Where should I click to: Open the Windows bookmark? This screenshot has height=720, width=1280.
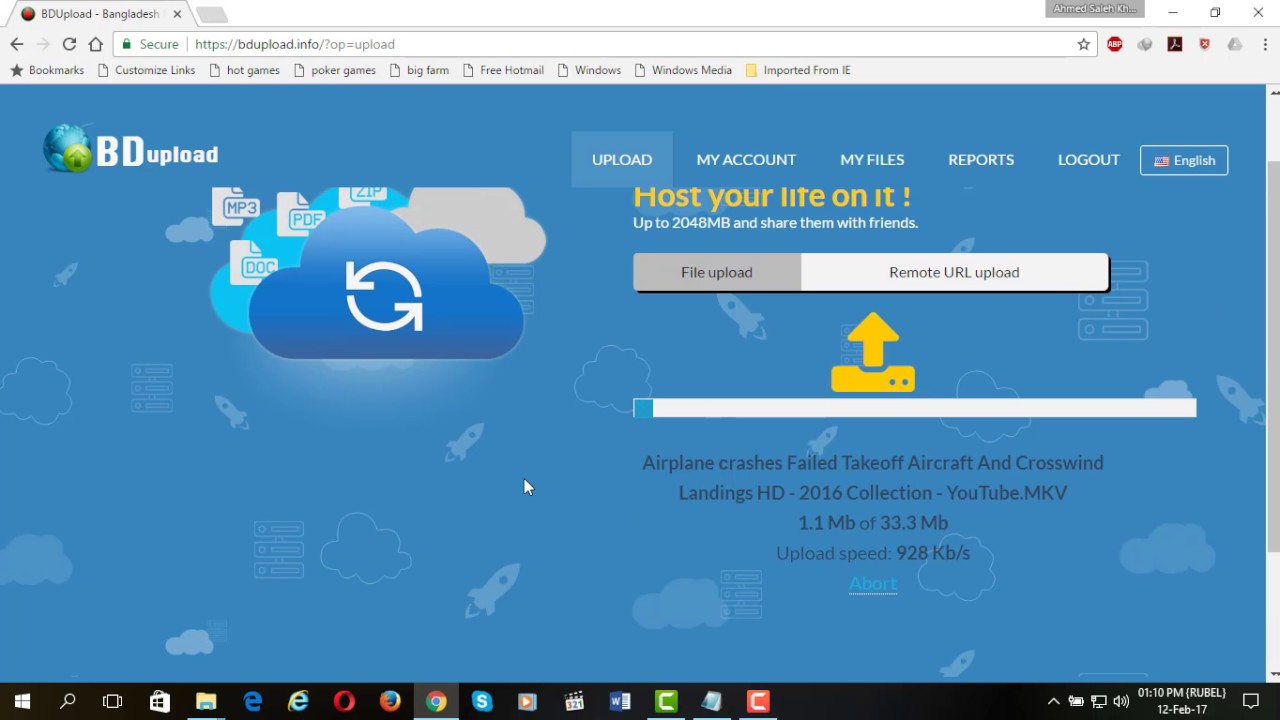point(589,70)
